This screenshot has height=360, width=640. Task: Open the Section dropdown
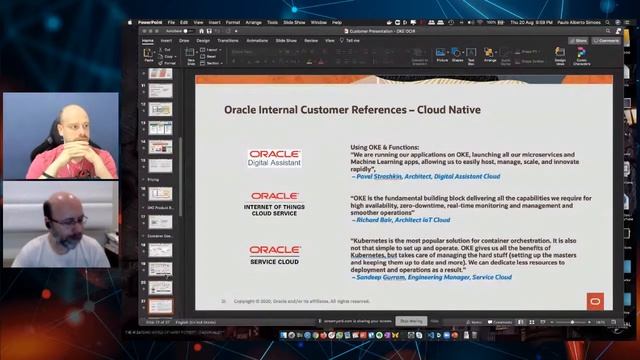pos(211,63)
